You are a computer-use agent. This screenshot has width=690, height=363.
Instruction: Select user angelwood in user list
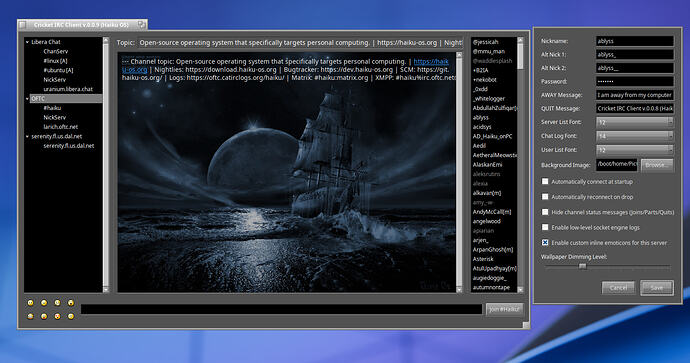coord(487,221)
